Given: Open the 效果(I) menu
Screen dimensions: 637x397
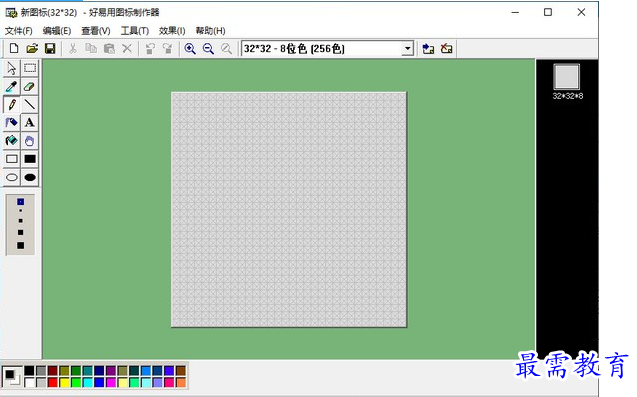Looking at the screenshot, I should (x=172, y=31).
